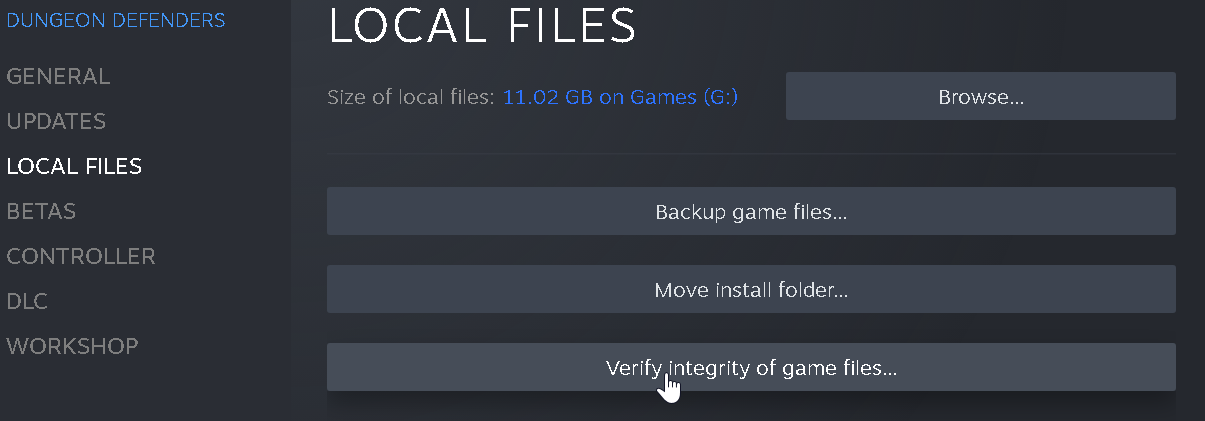View the game's beta participation options
The height and width of the screenshot is (421, 1205).
pos(41,212)
